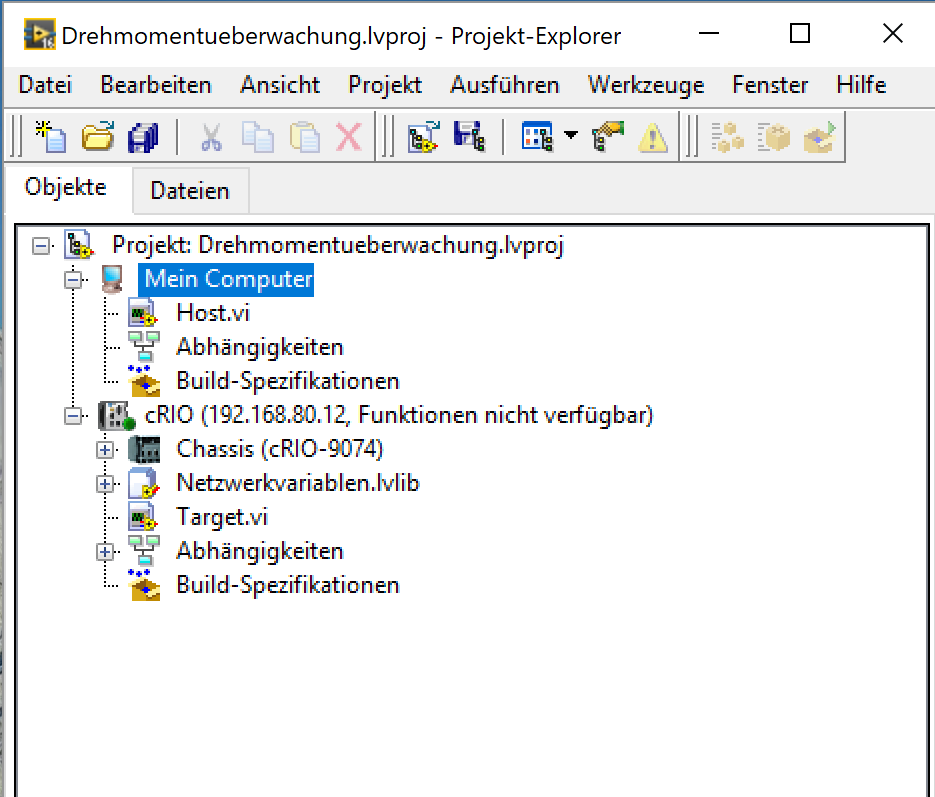Image resolution: width=935 pixels, height=797 pixels.
Task: Click the Mein Computer monitor icon
Action: [112, 280]
